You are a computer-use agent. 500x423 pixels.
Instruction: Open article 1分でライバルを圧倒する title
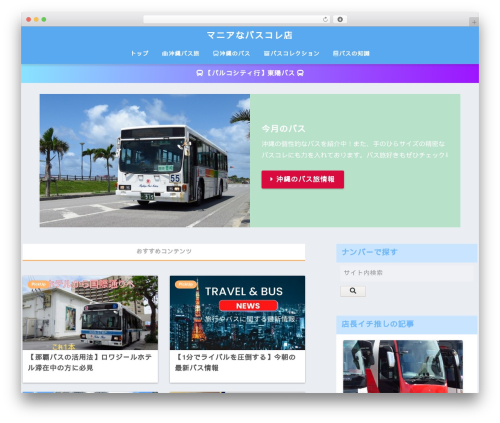pos(235,362)
